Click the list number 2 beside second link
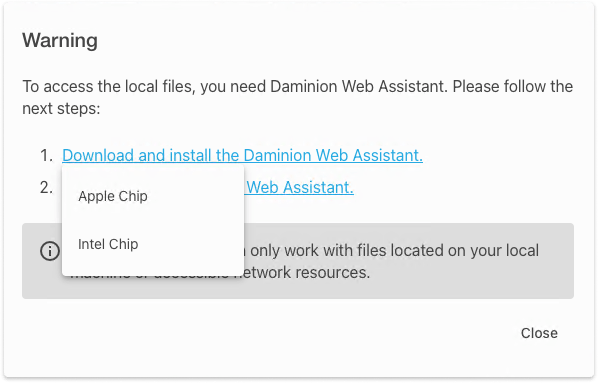The height and width of the screenshot is (383, 598). coord(46,187)
